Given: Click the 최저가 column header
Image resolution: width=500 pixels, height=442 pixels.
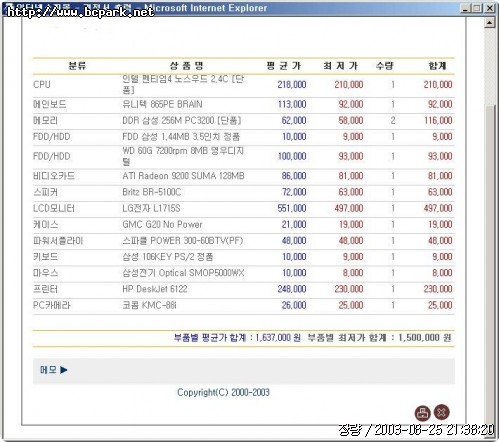Looking at the screenshot, I should click(340, 66).
